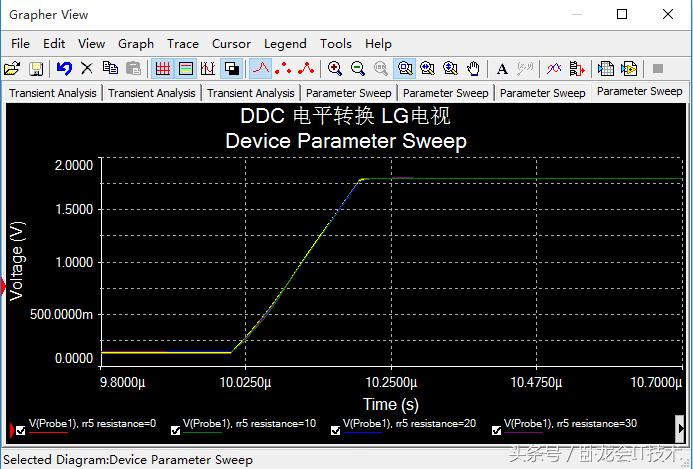Click the Delete X icon in toolbar
Viewport: 693px width, 469px height.
(x=87, y=69)
